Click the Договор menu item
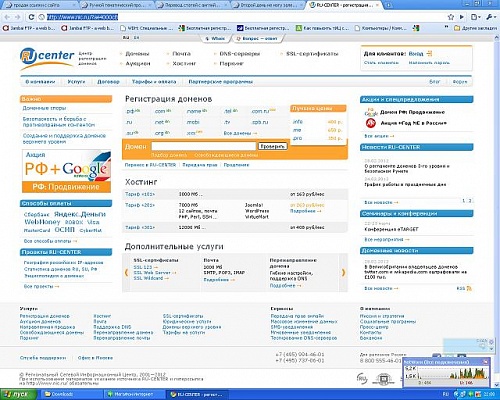The image size is (500, 400). pyautogui.click(x=108, y=82)
